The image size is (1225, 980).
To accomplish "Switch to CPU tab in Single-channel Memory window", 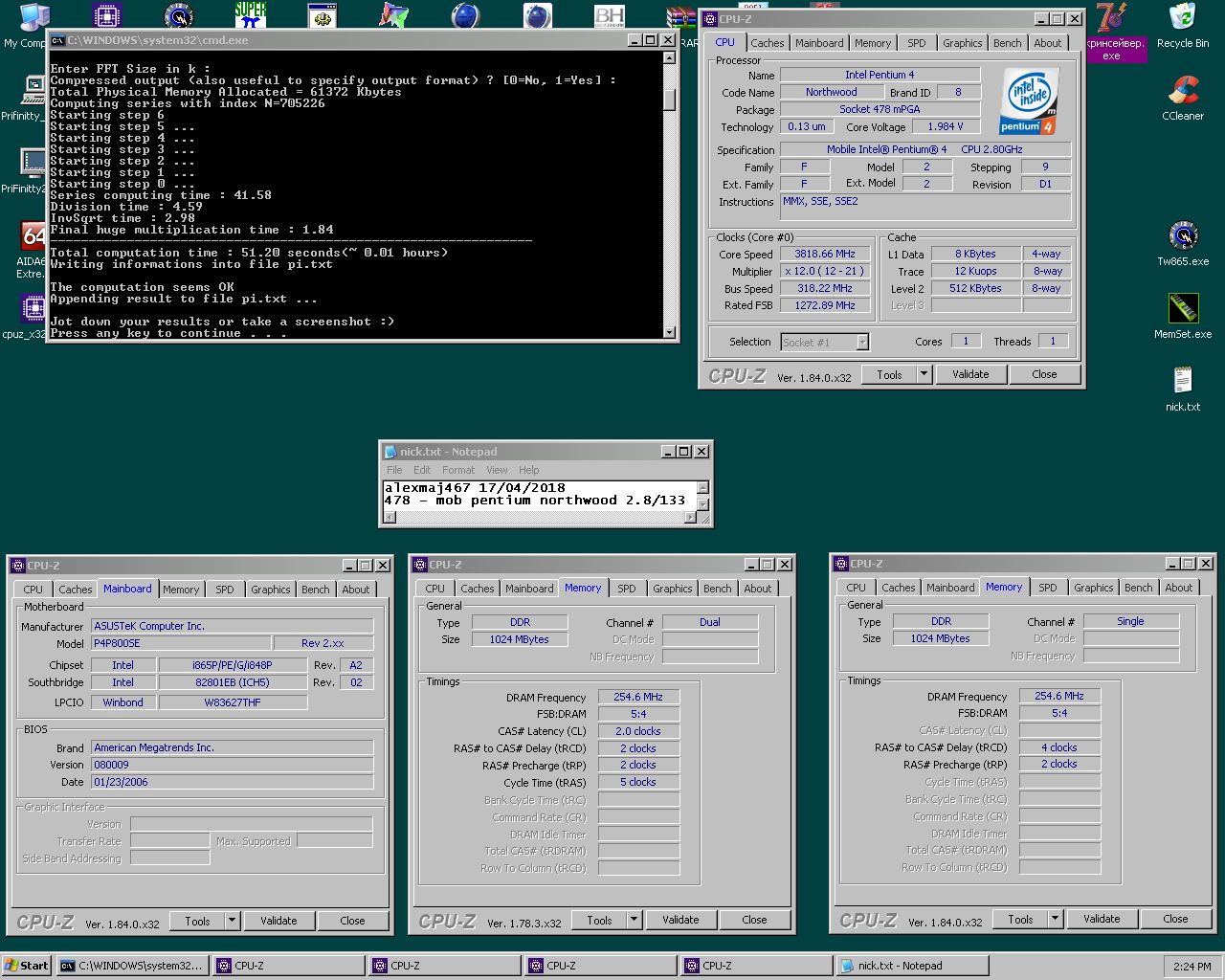I will [856, 588].
